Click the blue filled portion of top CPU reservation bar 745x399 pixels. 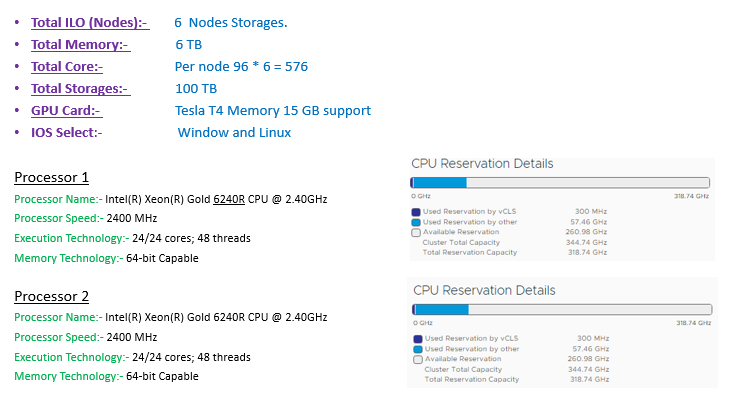point(439,182)
